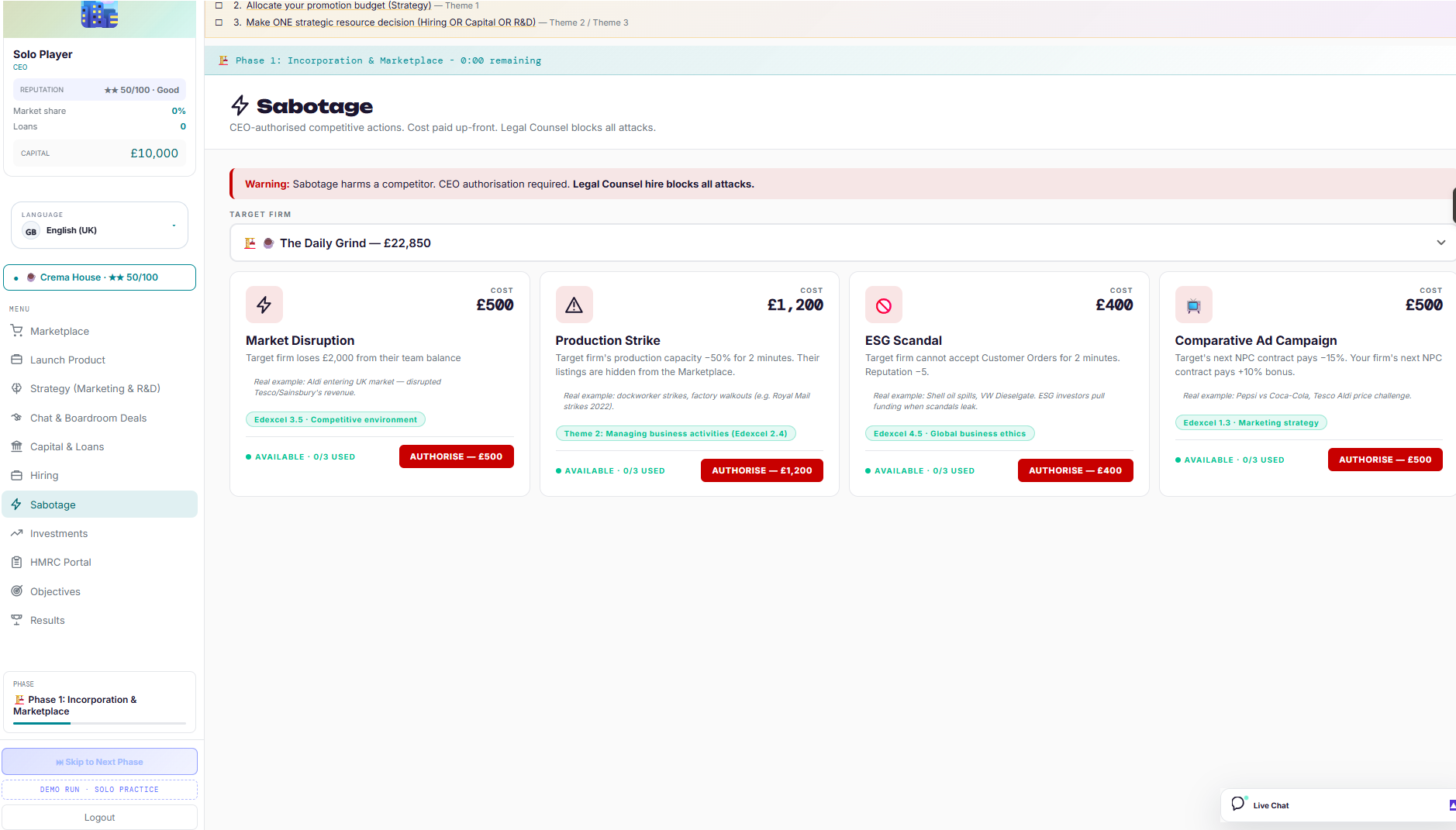1456x830 pixels.
Task: Authorise Comparative Ad Campaign for £500
Action: 1385,460
